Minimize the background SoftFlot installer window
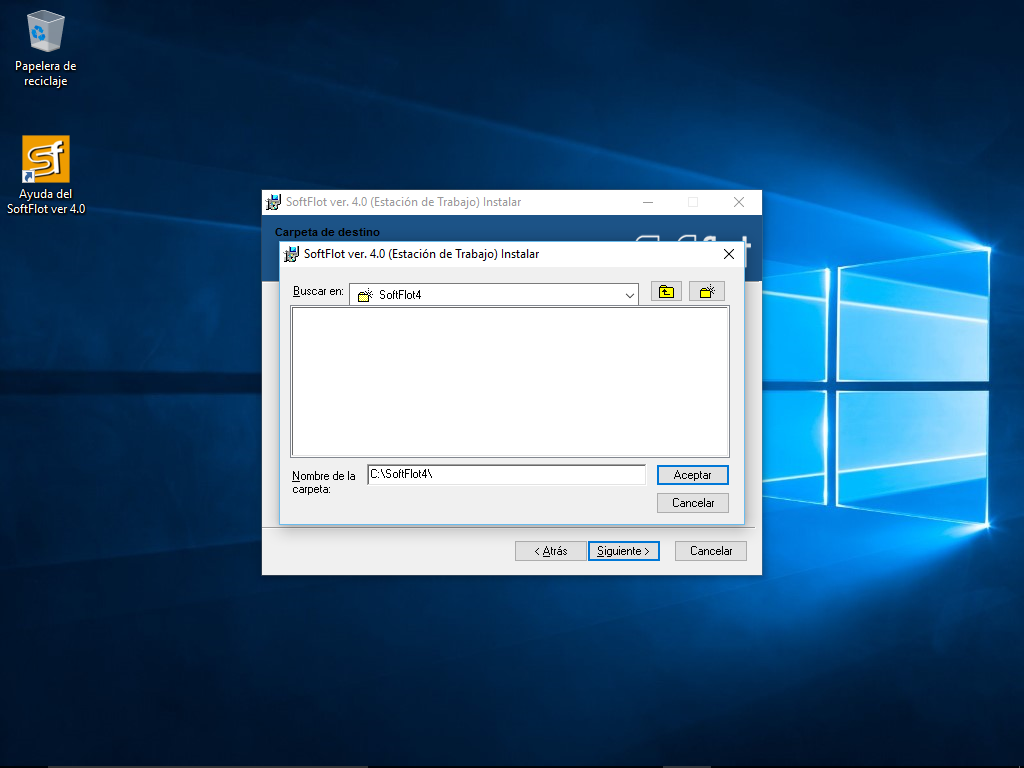This screenshot has height=768, width=1024. (x=647, y=202)
